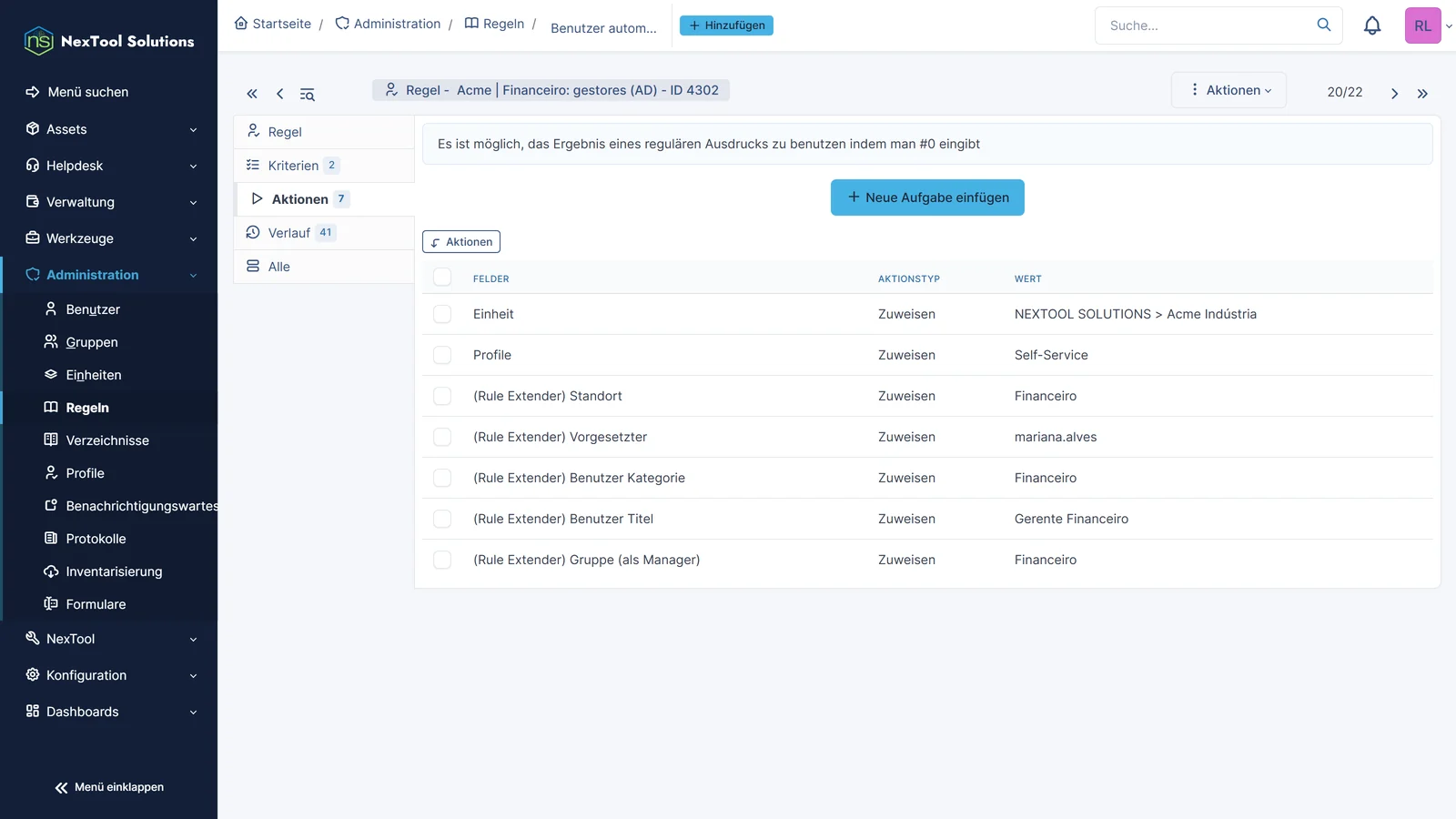This screenshot has height=819, width=1456.
Task: Jump to first record double-chevron
Action: pos(252,94)
